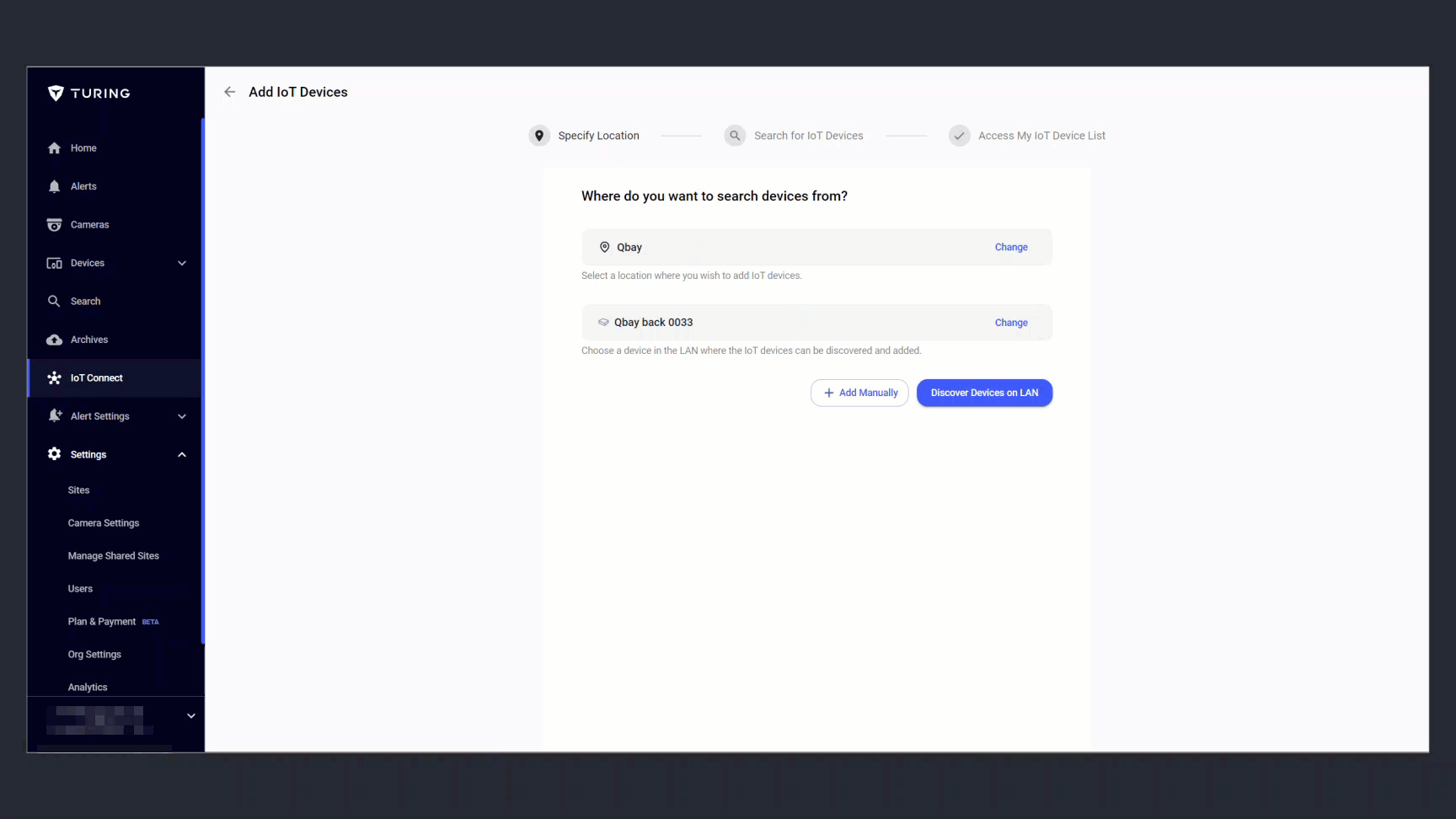Screen dimensions: 1456x819
Task: Collapse the Settings section chevron
Action: point(182,455)
